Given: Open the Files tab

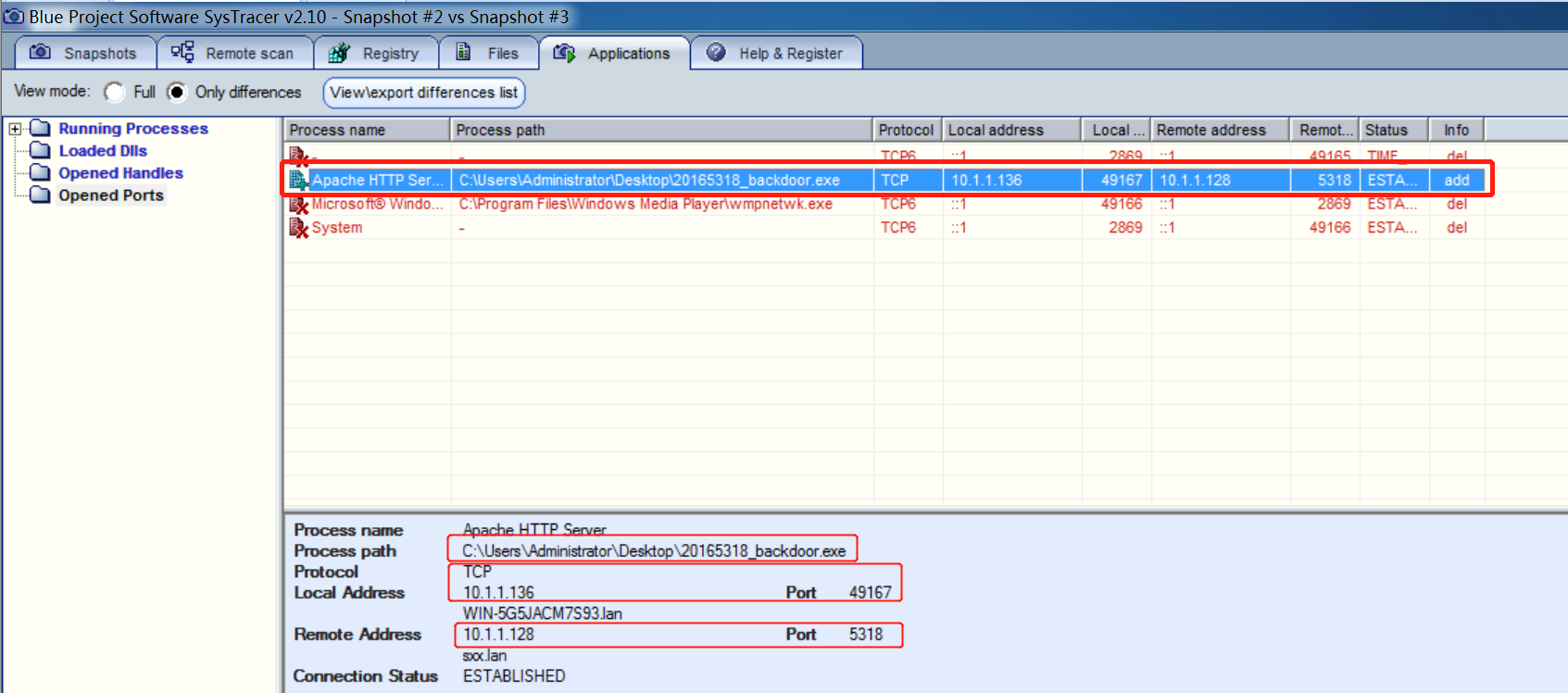Looking at the screenshot, I should coord(489,53).
